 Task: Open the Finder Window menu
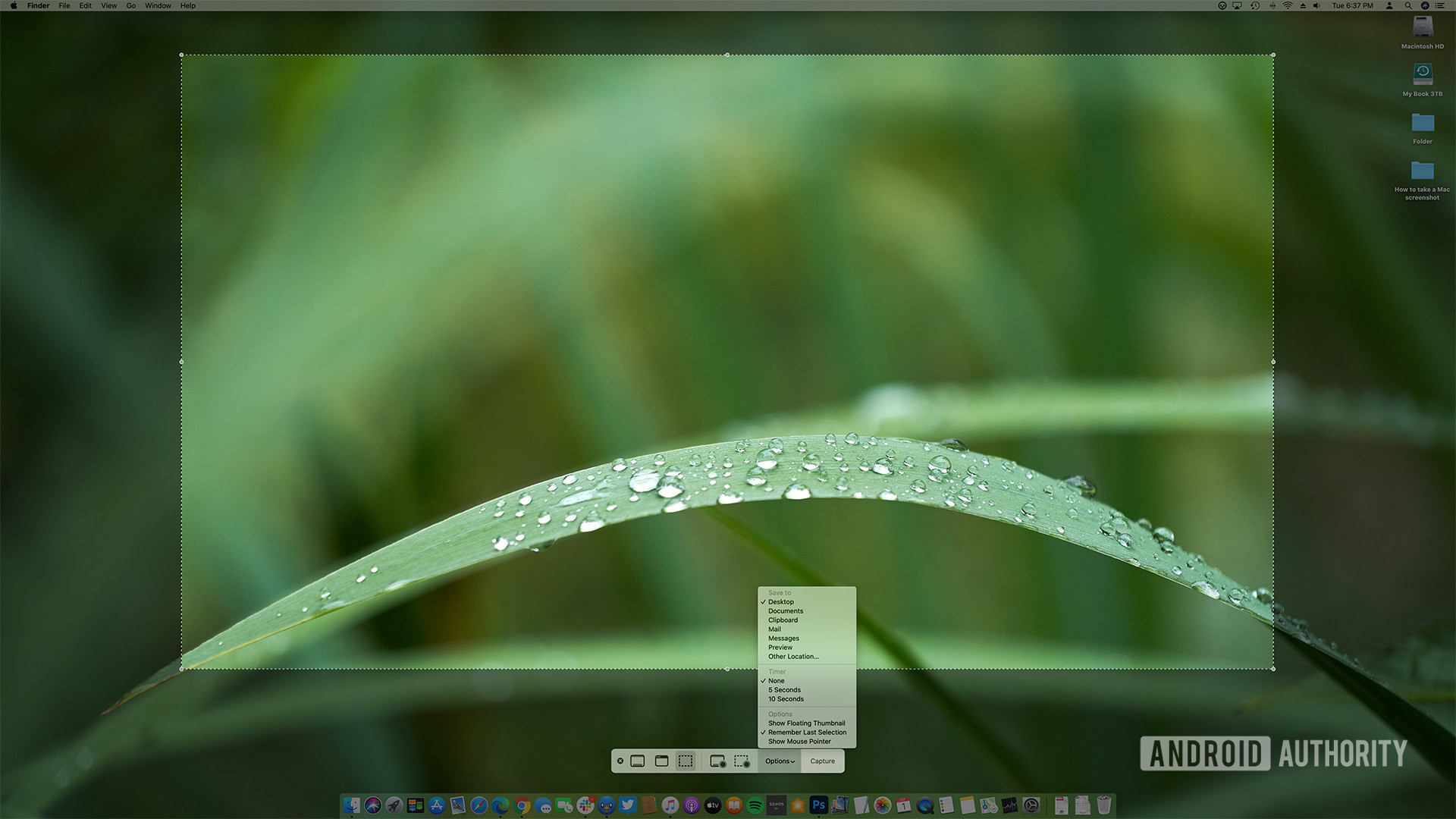[158, 5]
